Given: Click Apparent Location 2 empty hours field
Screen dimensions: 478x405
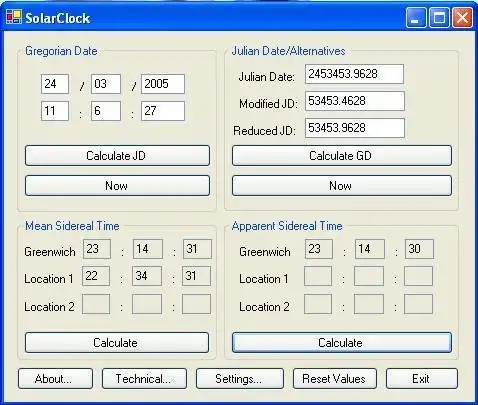Looking at the screenshot, I should point(318,304).
